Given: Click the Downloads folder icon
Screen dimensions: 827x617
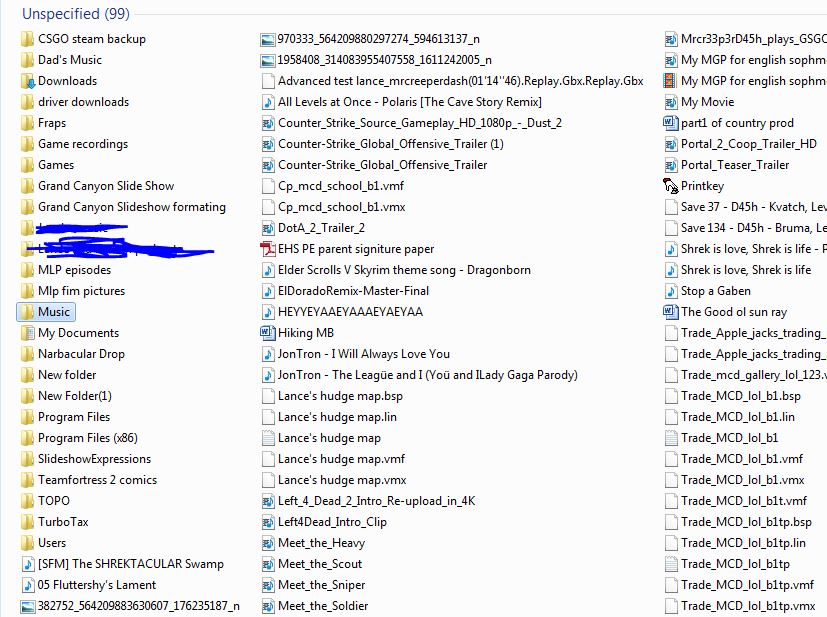Looking at the screenshot, I should point(27,81).
